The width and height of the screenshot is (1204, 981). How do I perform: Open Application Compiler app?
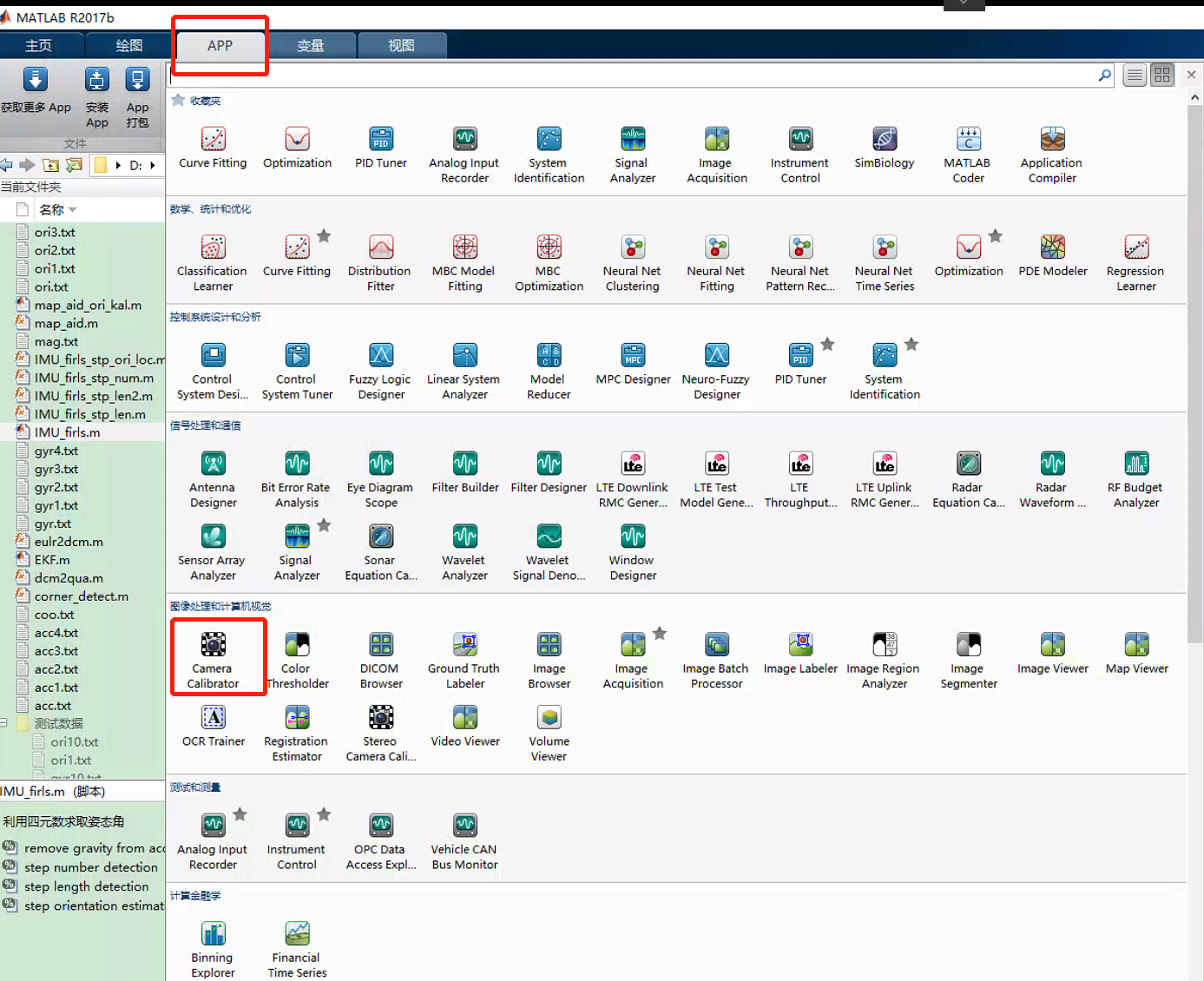[1052, 155]
